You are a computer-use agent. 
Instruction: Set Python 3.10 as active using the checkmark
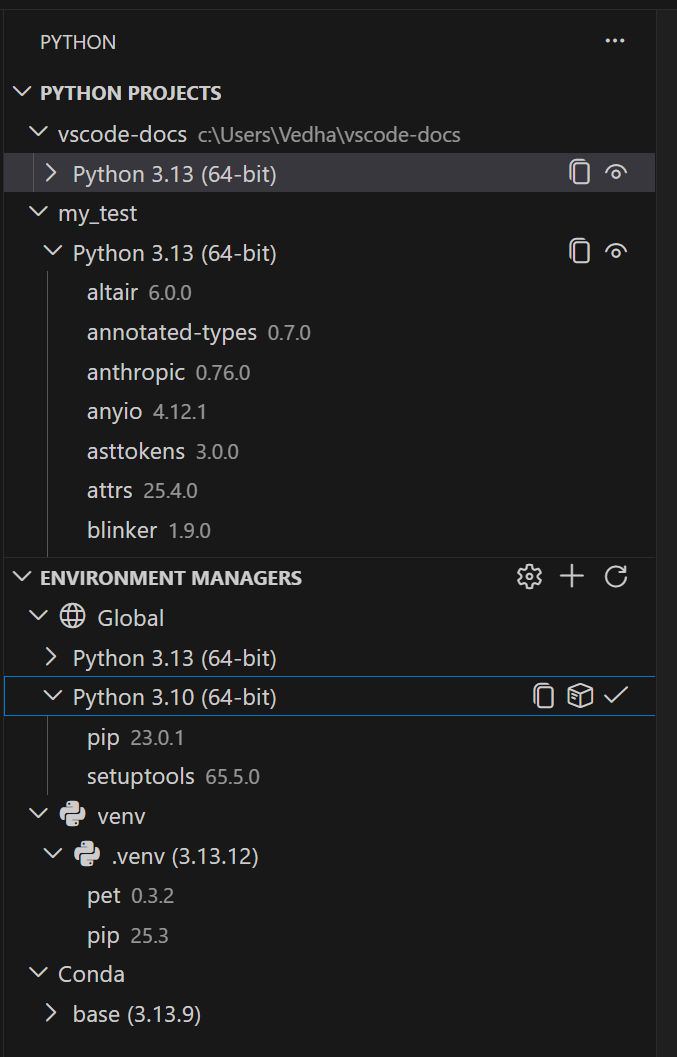(617, 695)
